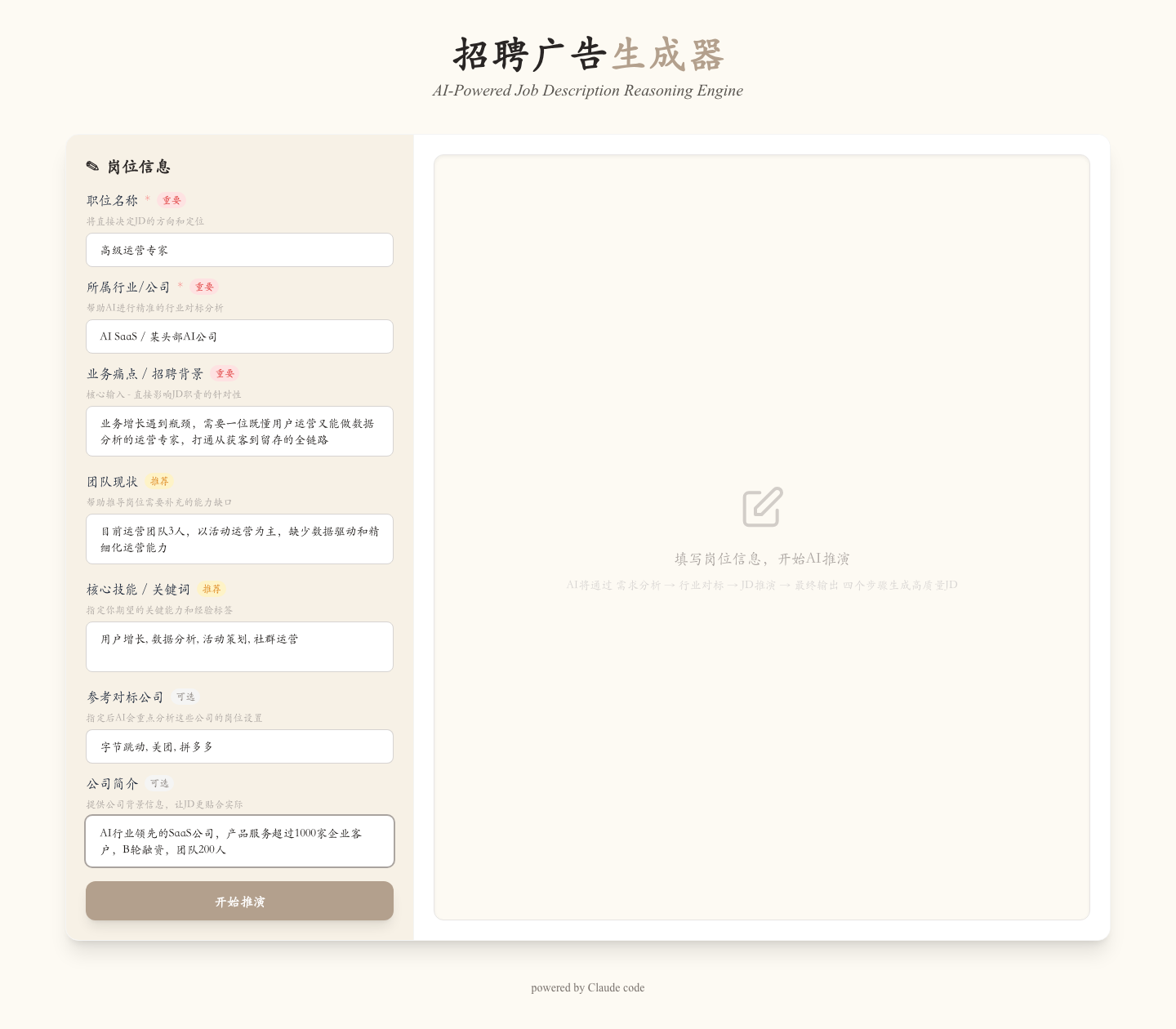Focus the 职位名称 input field
This screenshot has width=1176, height=1029.
[x=239, y=250]
